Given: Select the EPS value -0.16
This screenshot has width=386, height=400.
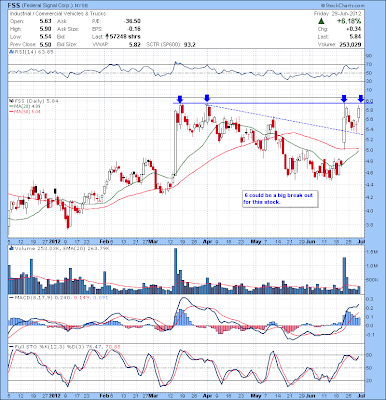Looking at the screenshot, I should (134, 29).
